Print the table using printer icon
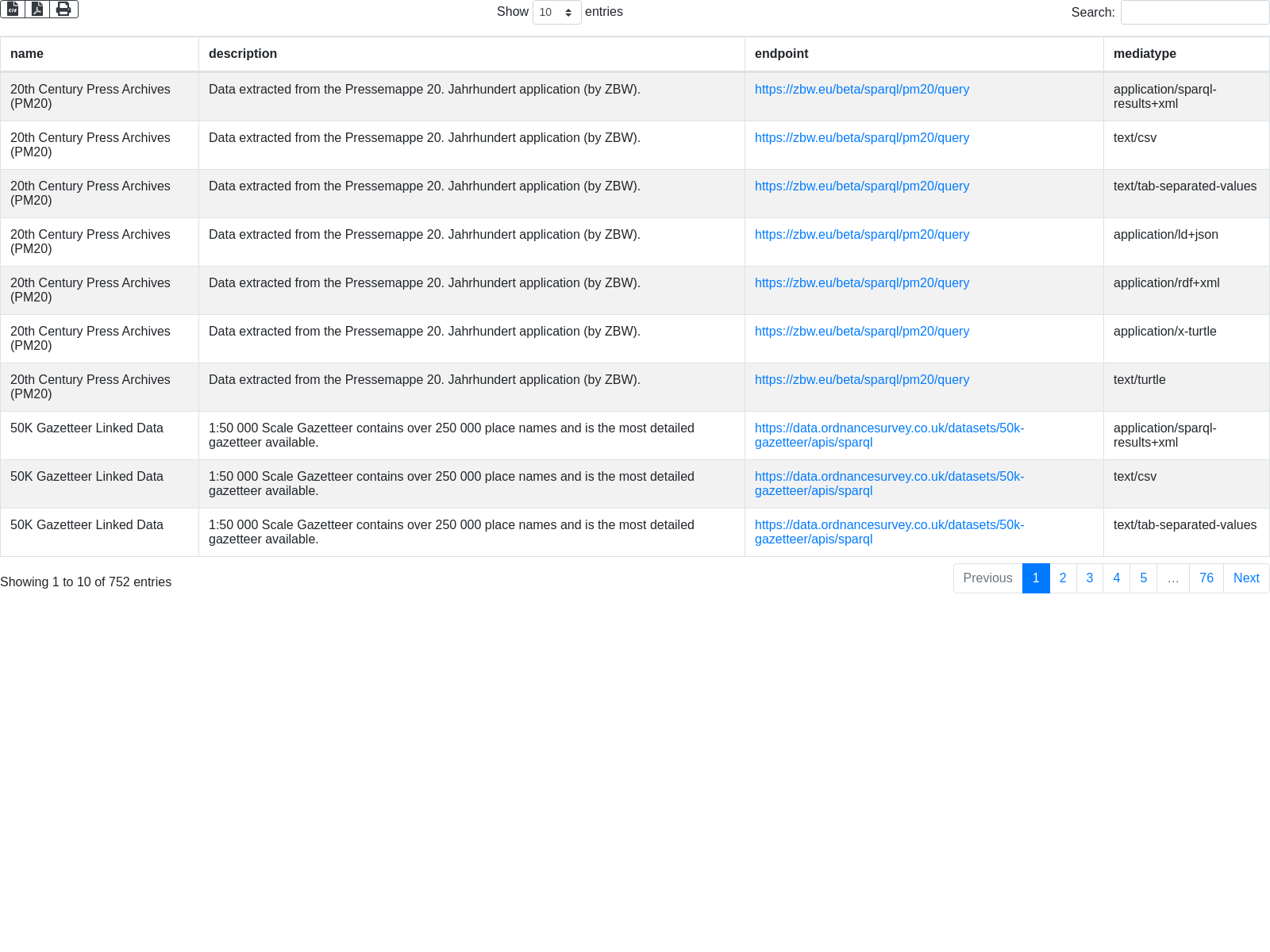The height and width of the screenshot is (952, 1270). click(x=63, y=9)
